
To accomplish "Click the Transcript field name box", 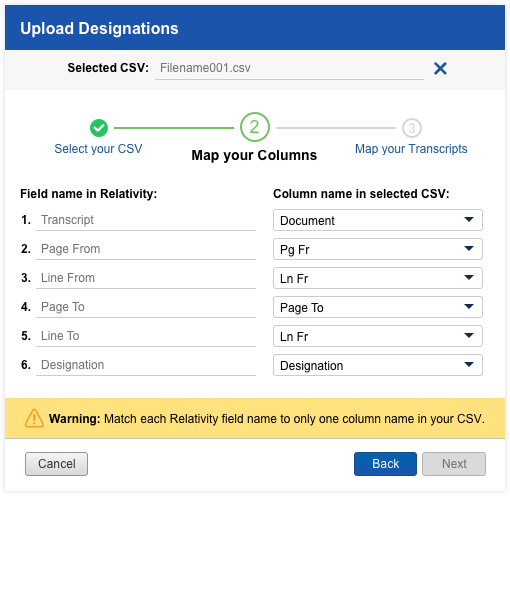I will (x=146, y=220).
